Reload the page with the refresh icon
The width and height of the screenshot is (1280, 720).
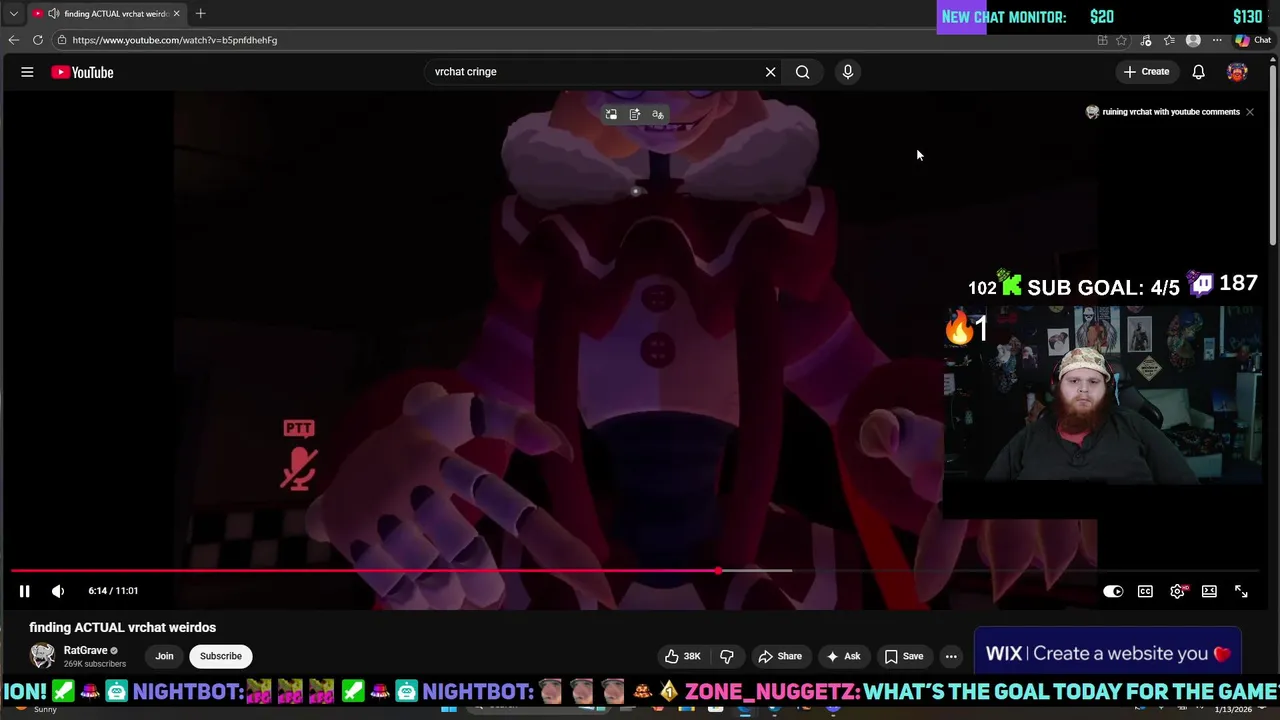(x=38, y=40)
